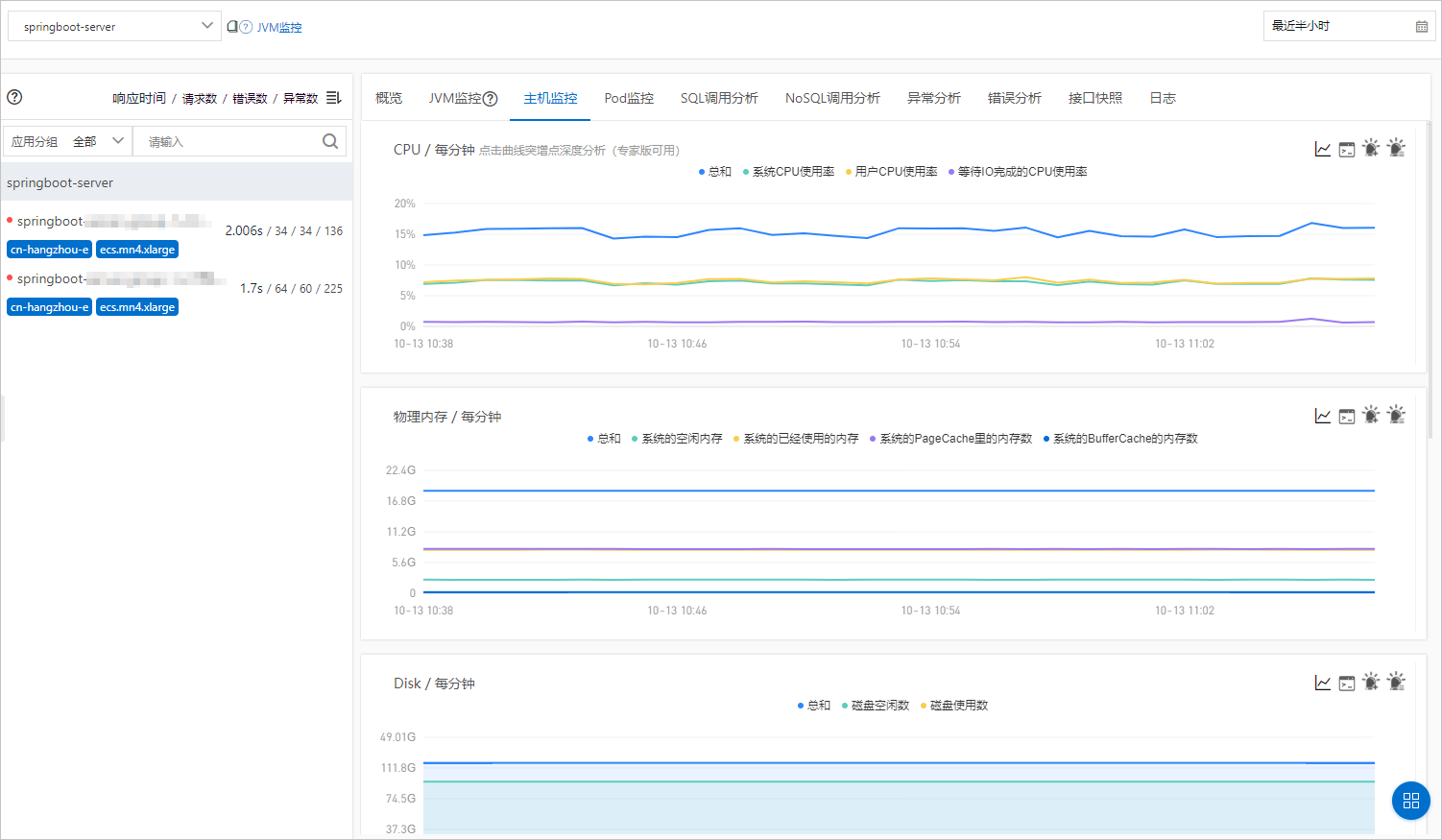Open 最近半小时 time range selector
This screenshot has width=1442, height=840.
(x=1349, y=26)
